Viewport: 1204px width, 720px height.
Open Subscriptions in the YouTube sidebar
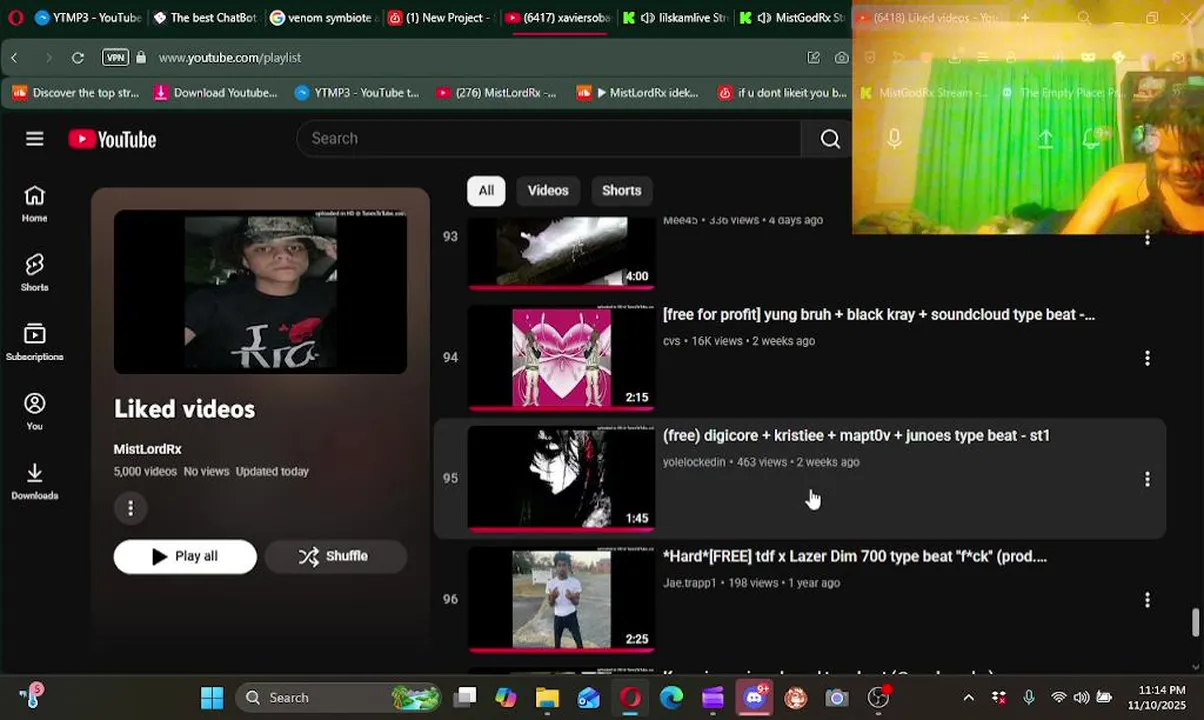pyautogui.click(x=35, y=342)
